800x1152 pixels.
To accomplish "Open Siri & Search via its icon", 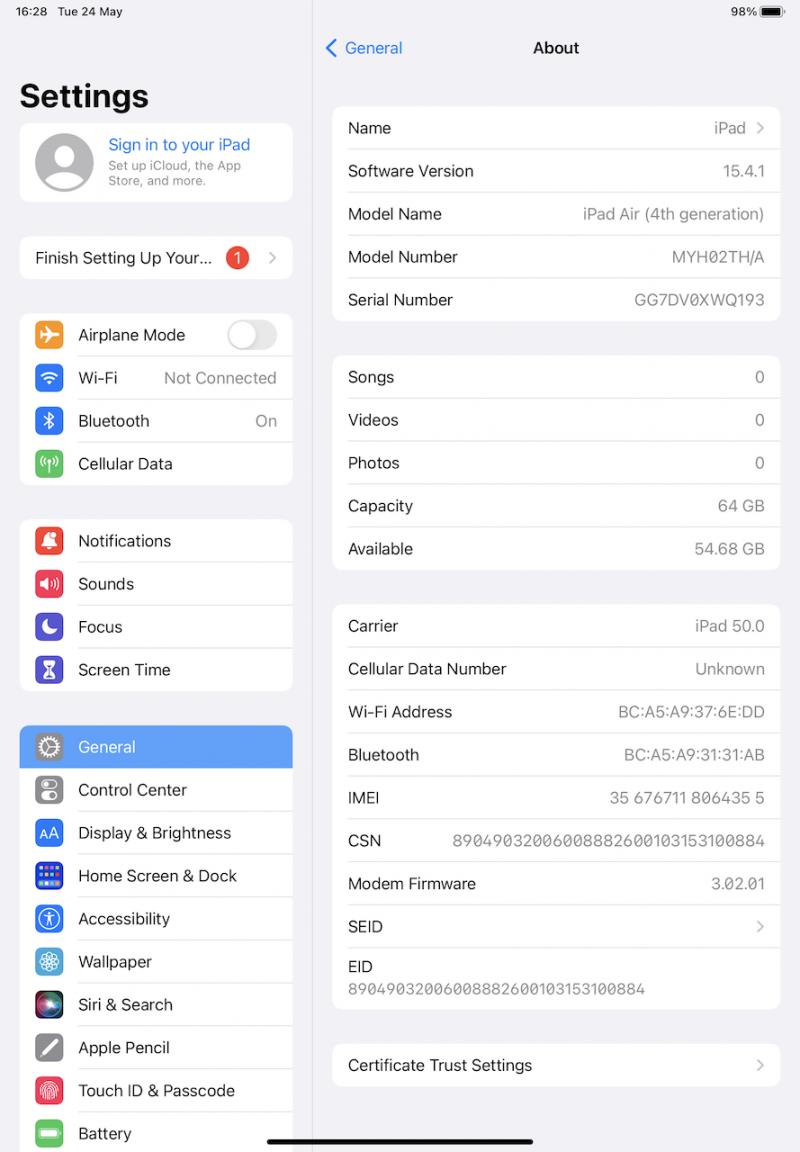I will tap(49, 1004).
